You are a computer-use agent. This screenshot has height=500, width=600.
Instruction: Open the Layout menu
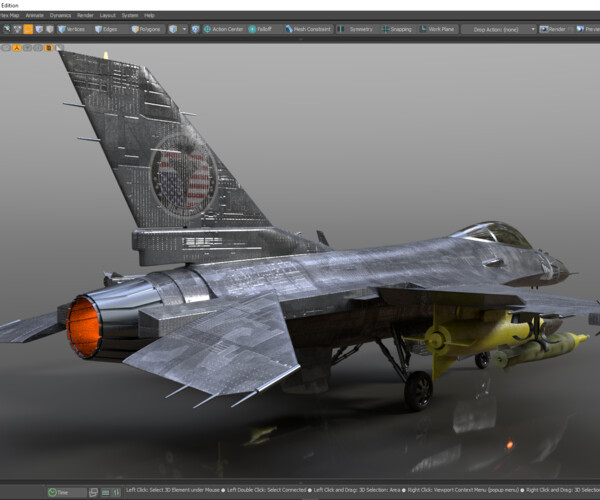coord(108,15)
